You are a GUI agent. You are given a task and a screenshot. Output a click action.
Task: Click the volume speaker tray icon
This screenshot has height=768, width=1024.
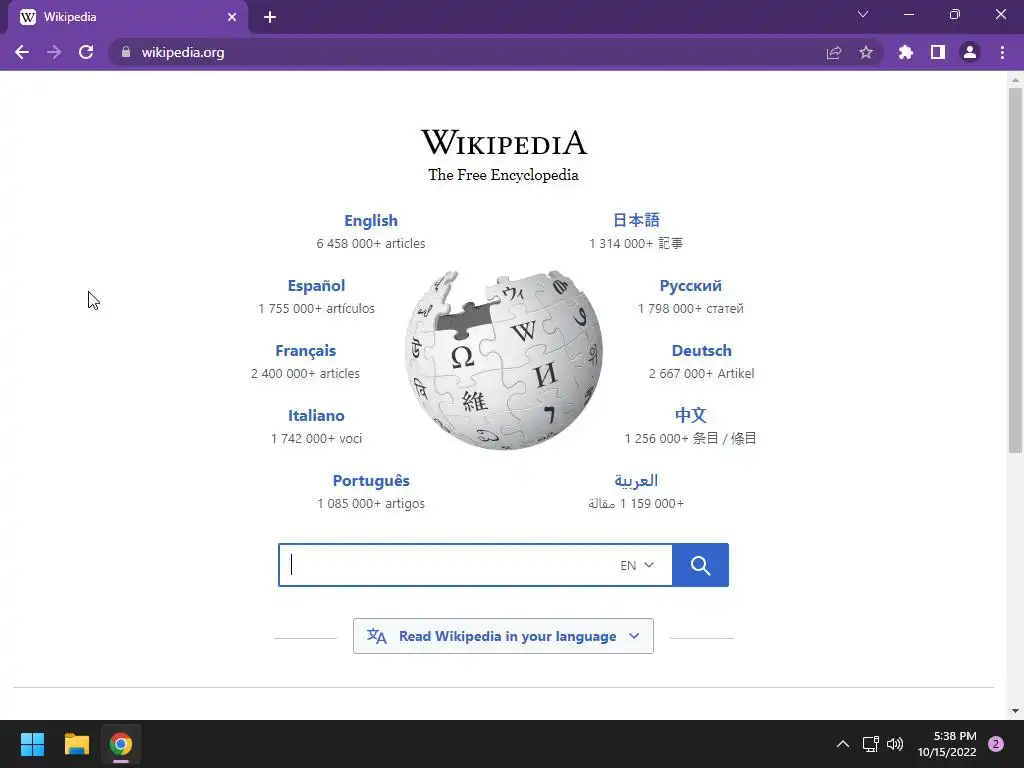click(x=895, y=744)
